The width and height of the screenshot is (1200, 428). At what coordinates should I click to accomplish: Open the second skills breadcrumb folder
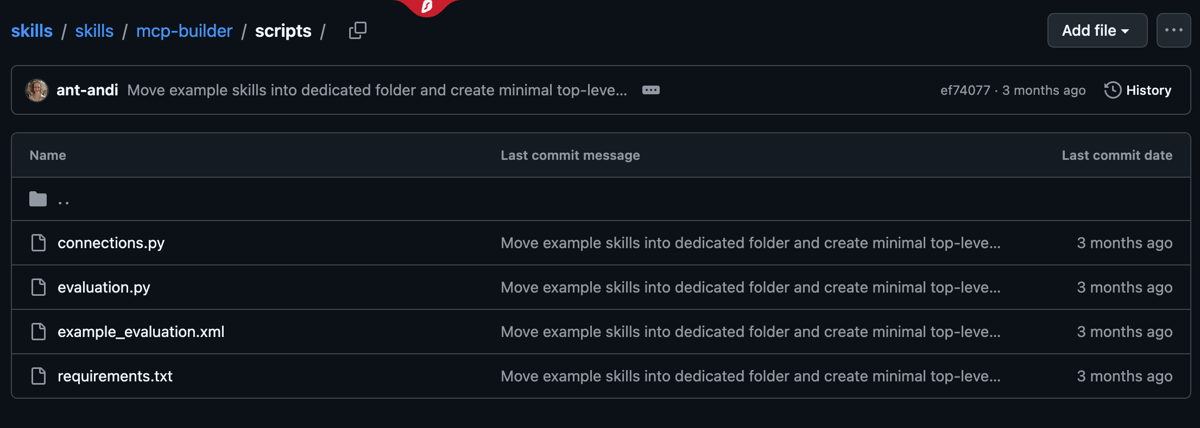[x=94, y=31]
